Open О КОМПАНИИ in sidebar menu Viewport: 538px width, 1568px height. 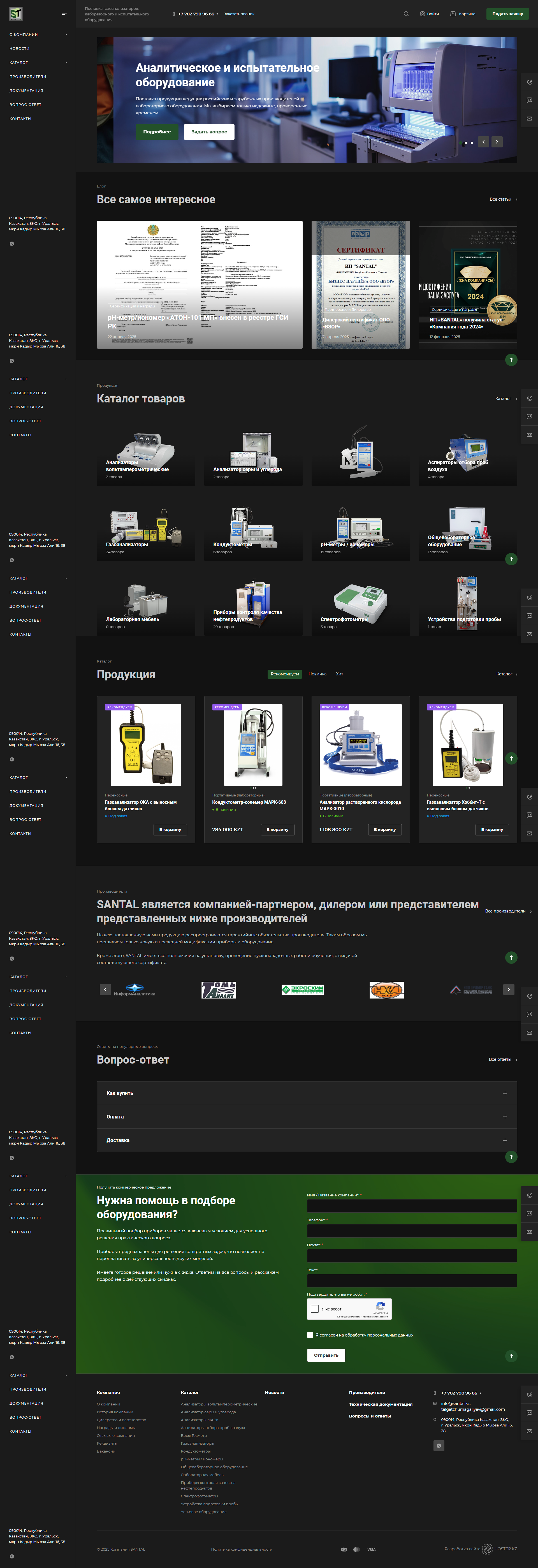tap(24, 35)
